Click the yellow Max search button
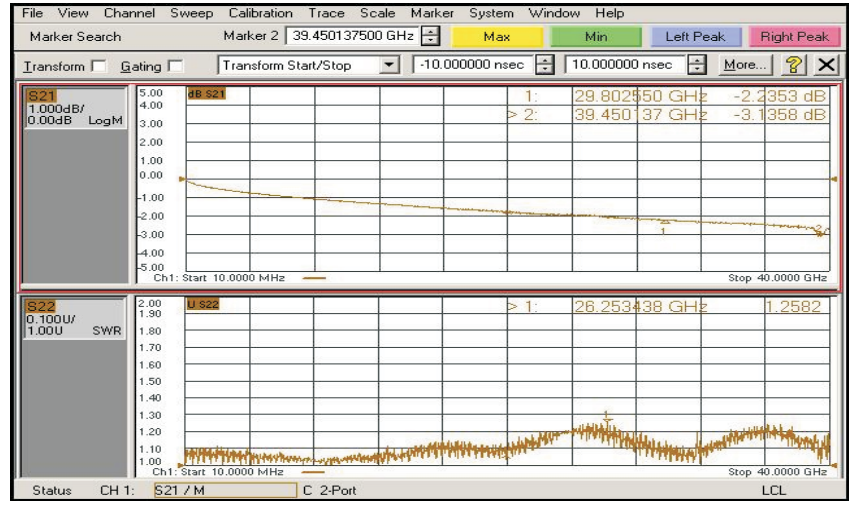Viewport: 860px width, 507px height. 497,37
